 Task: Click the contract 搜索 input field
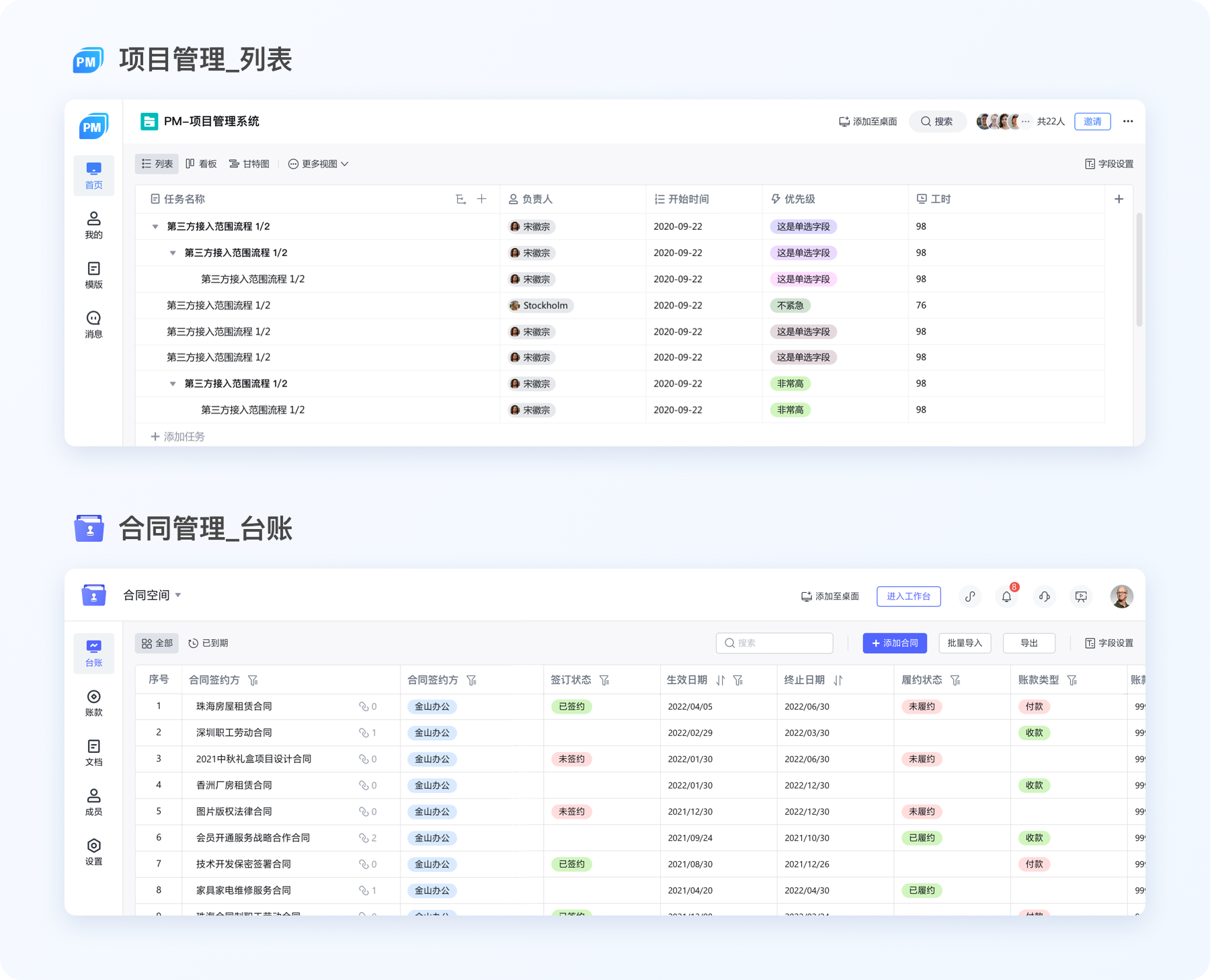pos(774,643)
